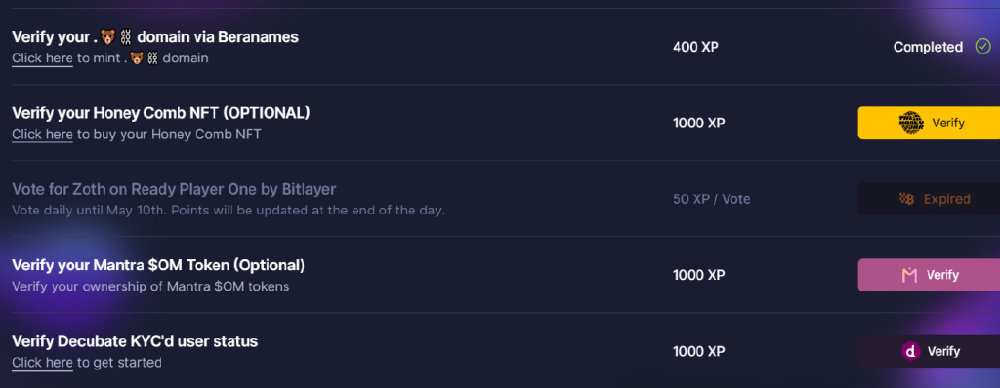This screenshot has width=1000, height=388.
Task: Select the Completed status label
Action: [x=928, y=47]
